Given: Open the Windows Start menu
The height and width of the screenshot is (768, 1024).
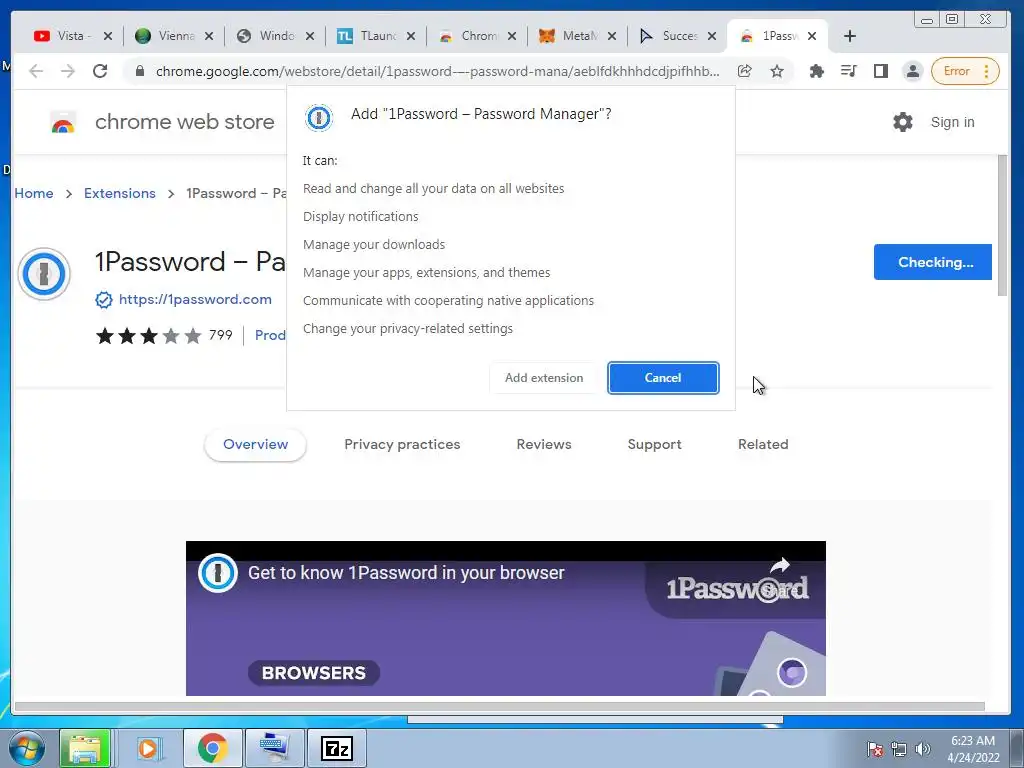Looking at the screenshot, I should (26, 748).
